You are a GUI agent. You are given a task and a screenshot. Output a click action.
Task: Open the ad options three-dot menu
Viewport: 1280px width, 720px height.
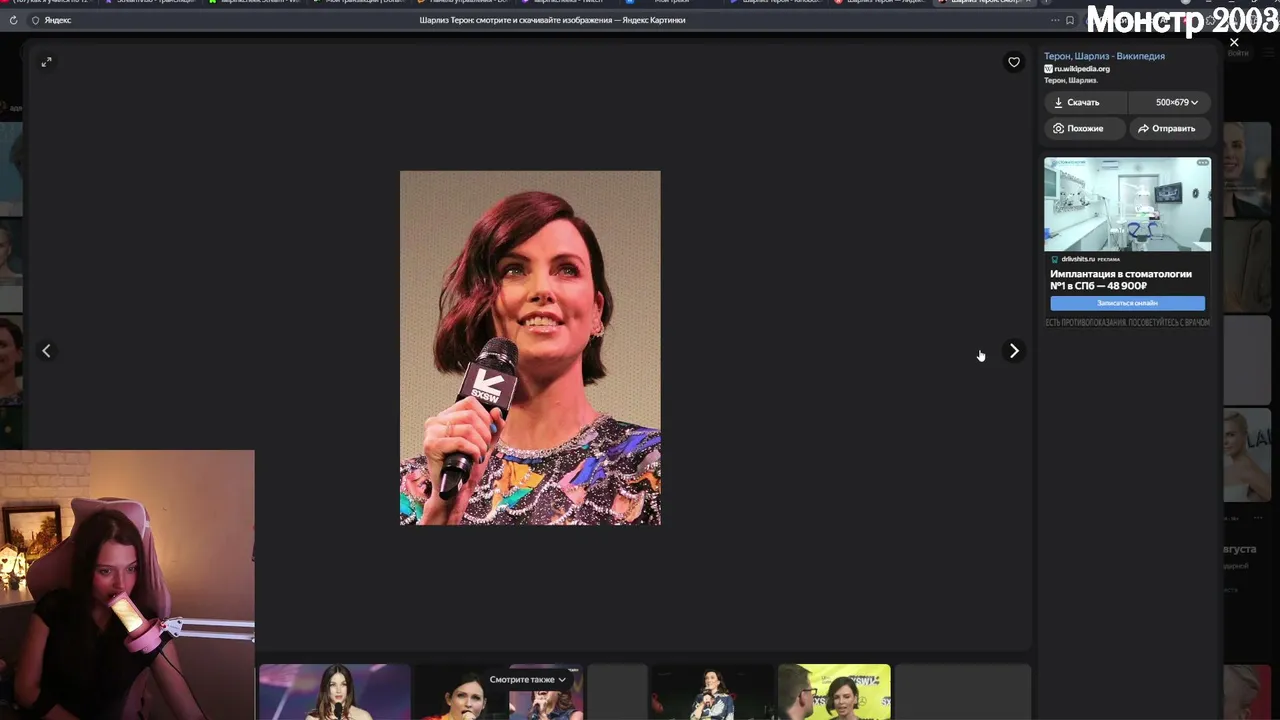[1202, 162]
